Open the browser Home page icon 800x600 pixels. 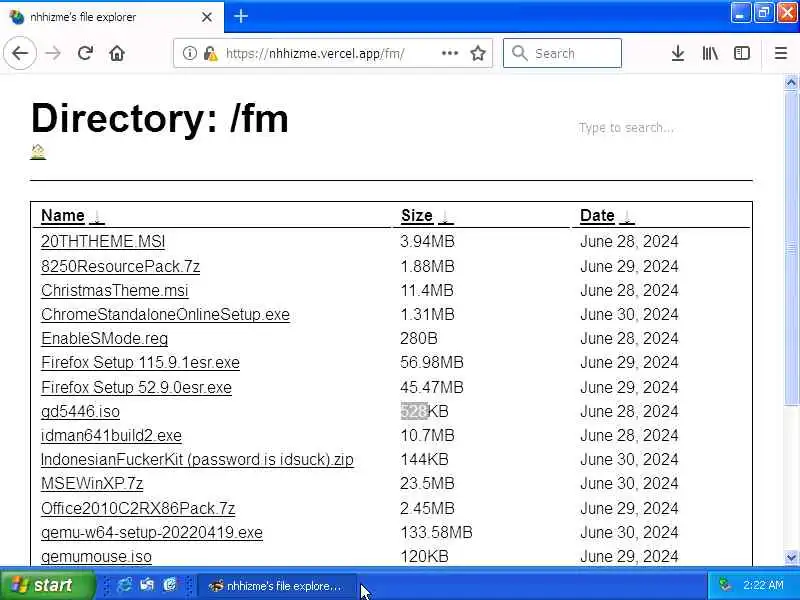point(117,53)
